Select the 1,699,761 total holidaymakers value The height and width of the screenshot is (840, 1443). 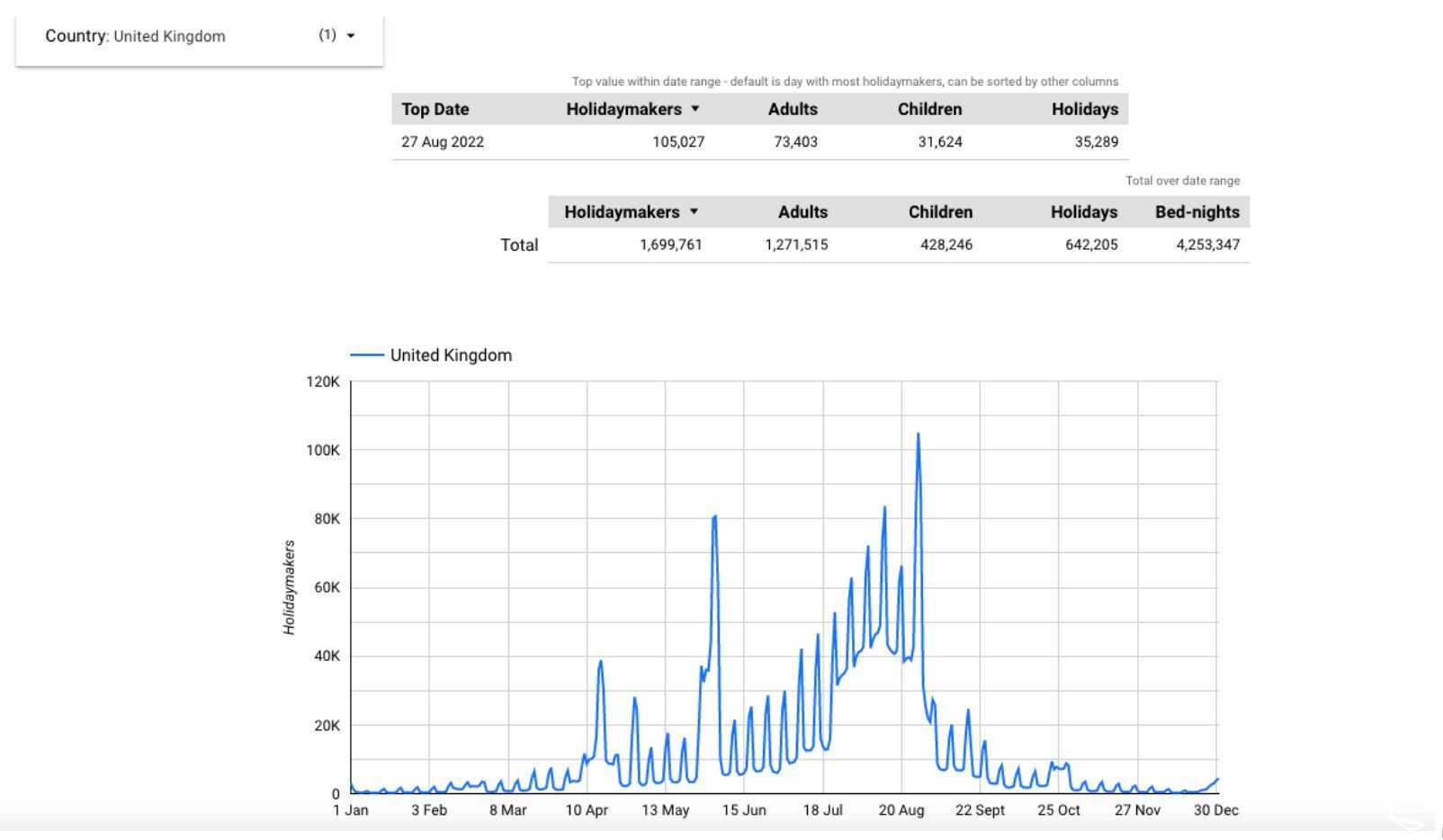pos(671,245)
